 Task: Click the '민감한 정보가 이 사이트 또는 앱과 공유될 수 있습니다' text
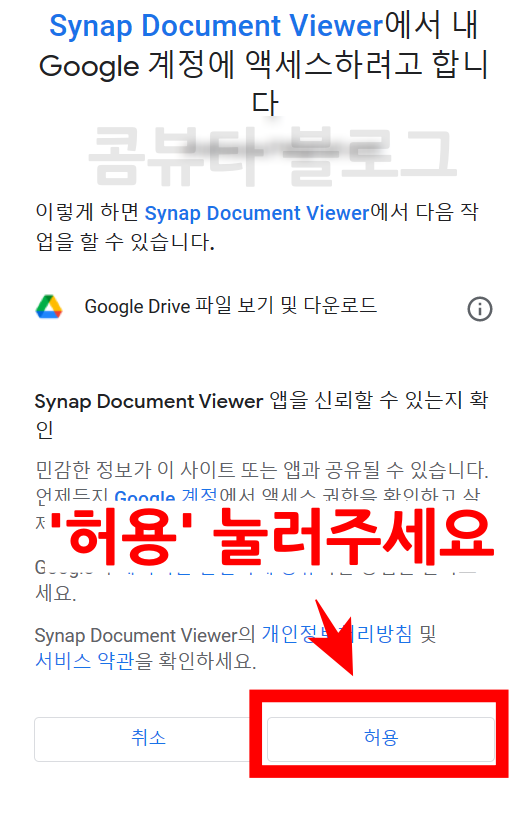(x=262, y=470)
